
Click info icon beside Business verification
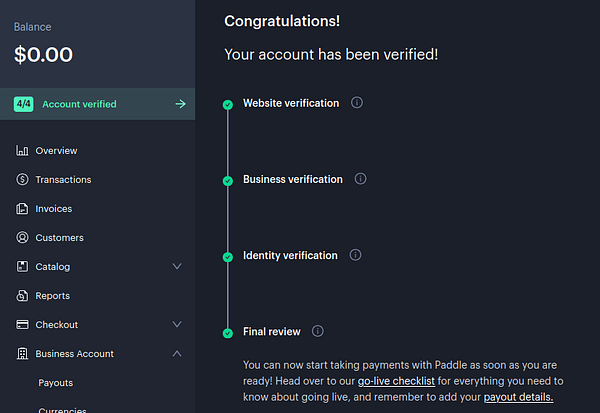[x=361, y=179]
